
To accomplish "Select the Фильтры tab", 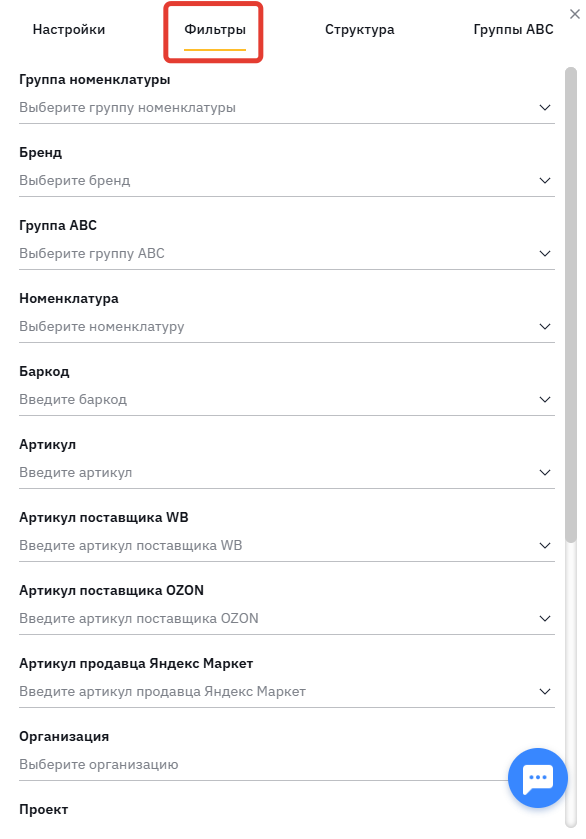I will (215, 29).
